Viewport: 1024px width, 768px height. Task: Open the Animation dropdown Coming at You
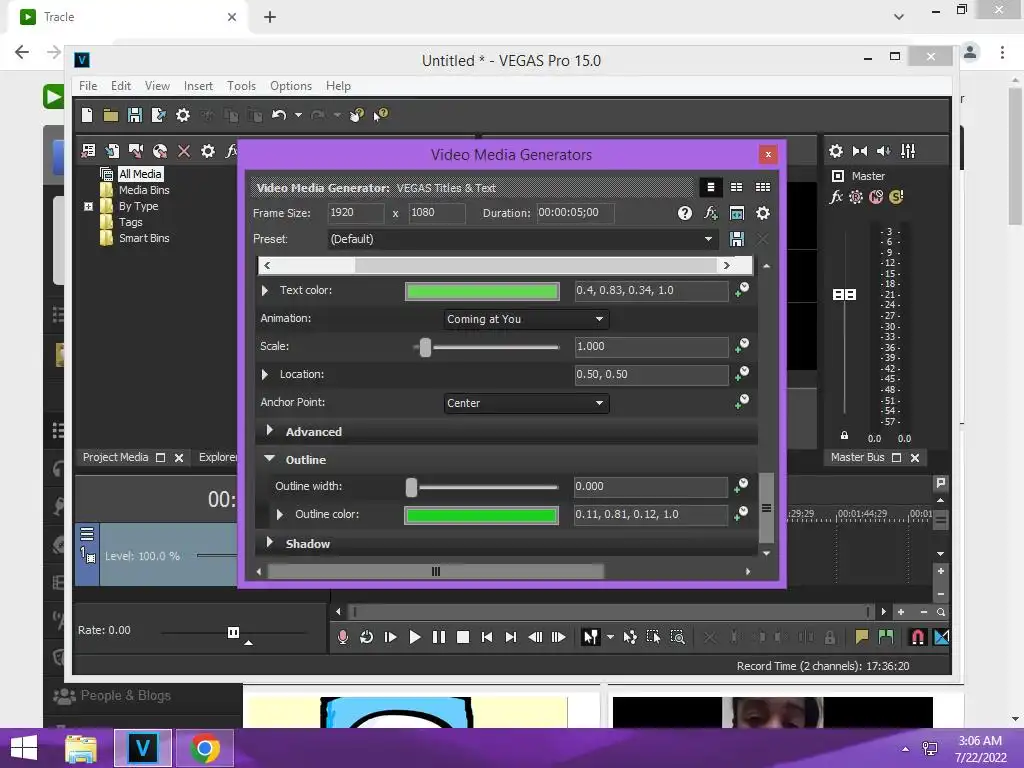coord(526,319)
